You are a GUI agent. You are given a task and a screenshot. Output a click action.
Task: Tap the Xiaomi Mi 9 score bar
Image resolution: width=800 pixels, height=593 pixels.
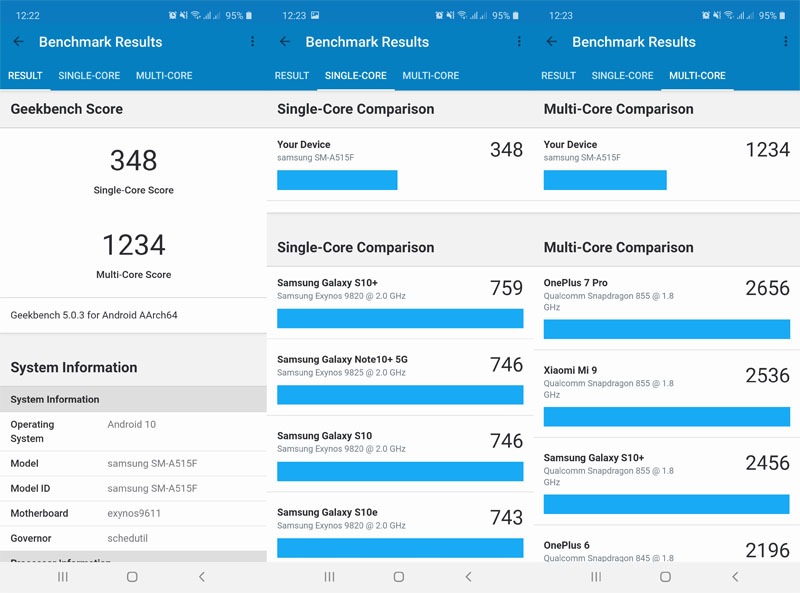(x=667, y=416)
